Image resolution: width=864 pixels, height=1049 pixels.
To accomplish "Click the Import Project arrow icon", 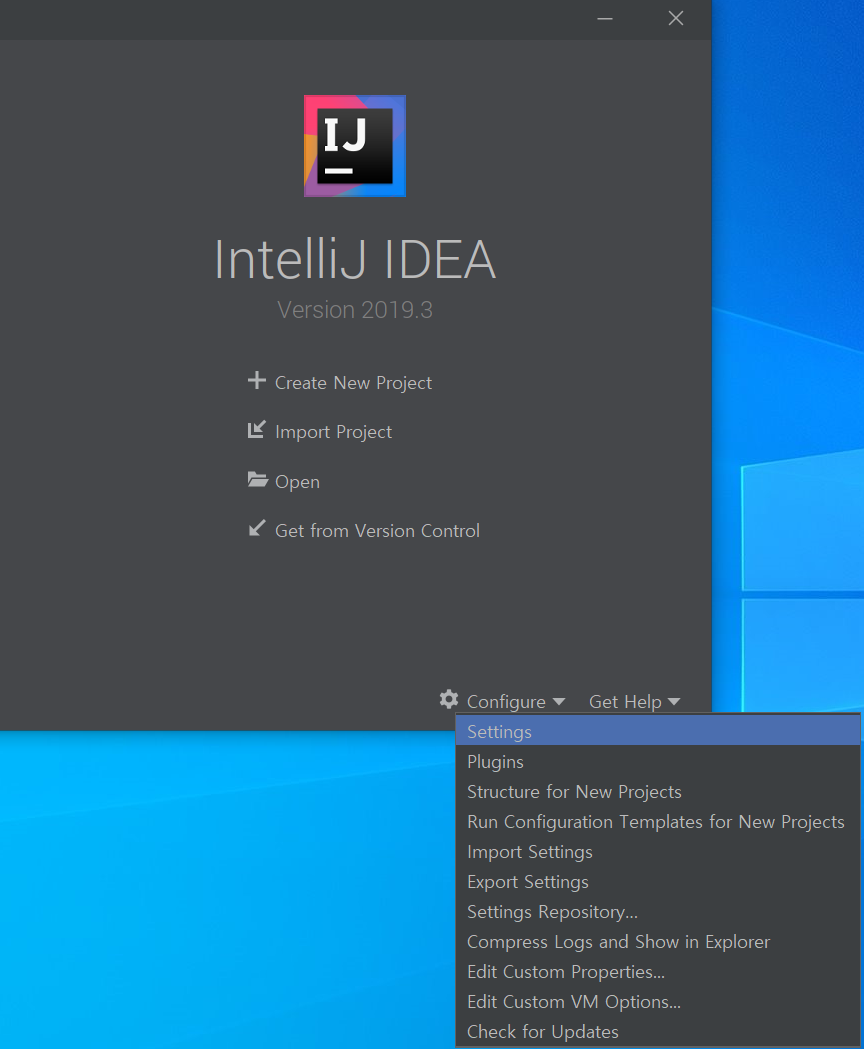I will pos(257,430).
